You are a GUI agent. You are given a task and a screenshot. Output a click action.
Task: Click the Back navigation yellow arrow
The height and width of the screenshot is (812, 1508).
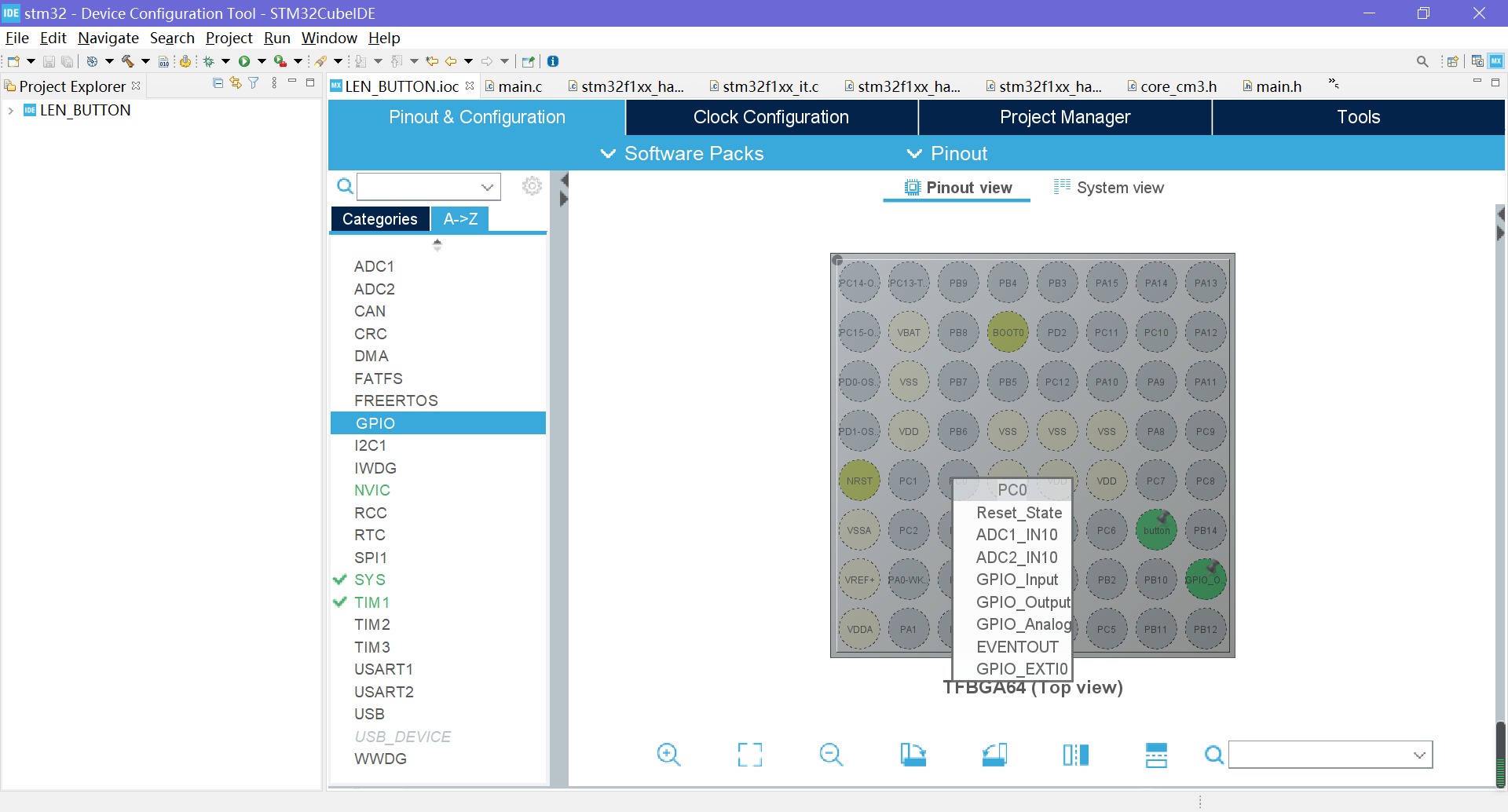(451, 61)
